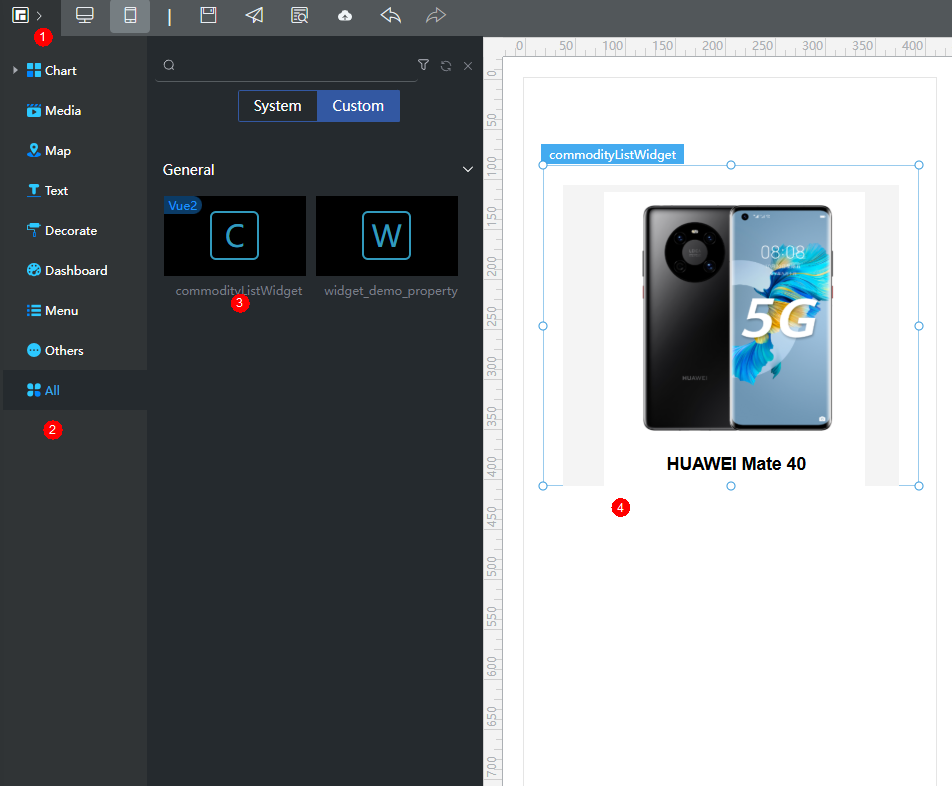The width and height of the screenshot is (952, 786).
Task: Close the widget panel
Action: pos(468,66)
